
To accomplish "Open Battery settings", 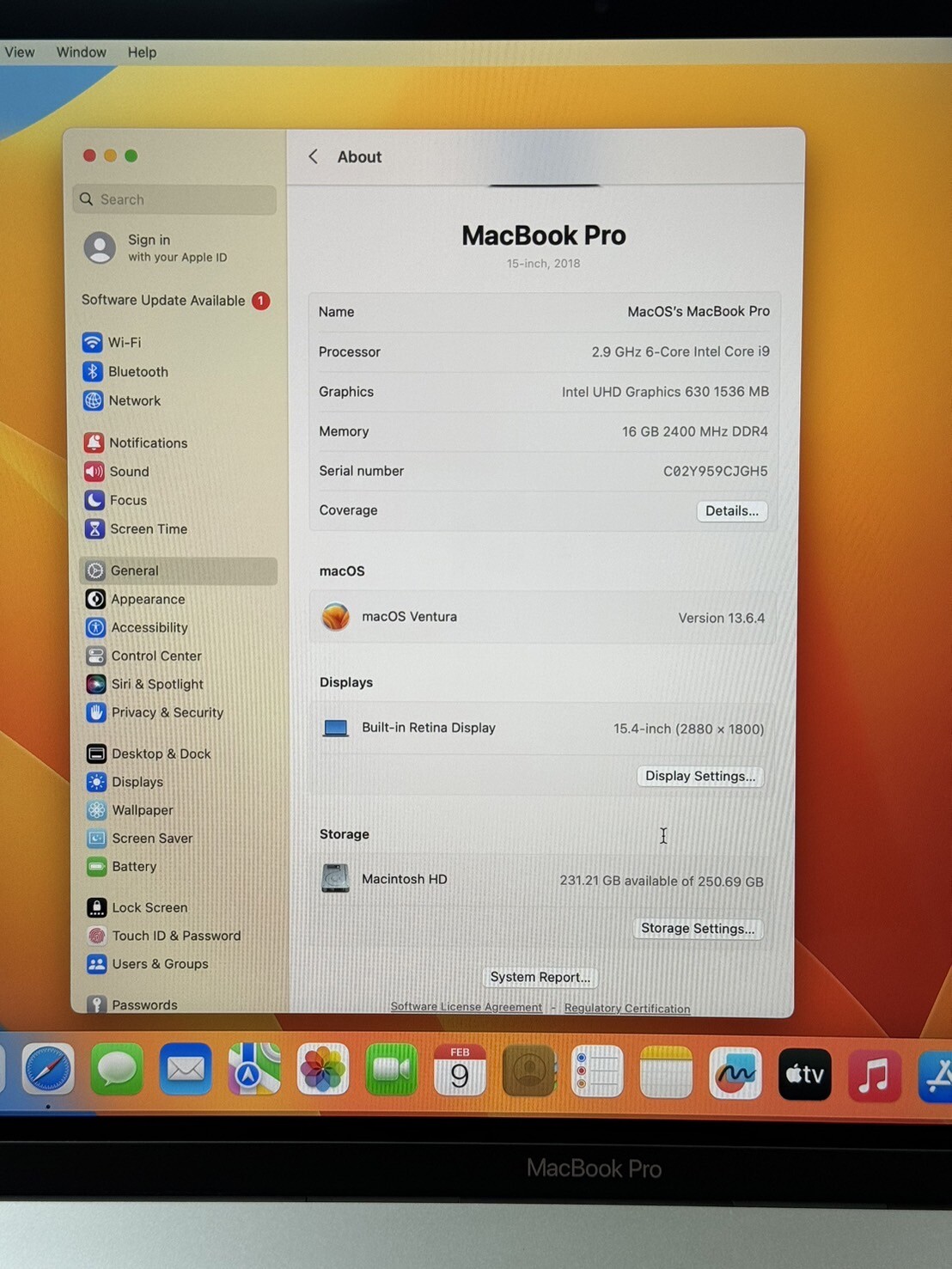I will tap(122, 866).
